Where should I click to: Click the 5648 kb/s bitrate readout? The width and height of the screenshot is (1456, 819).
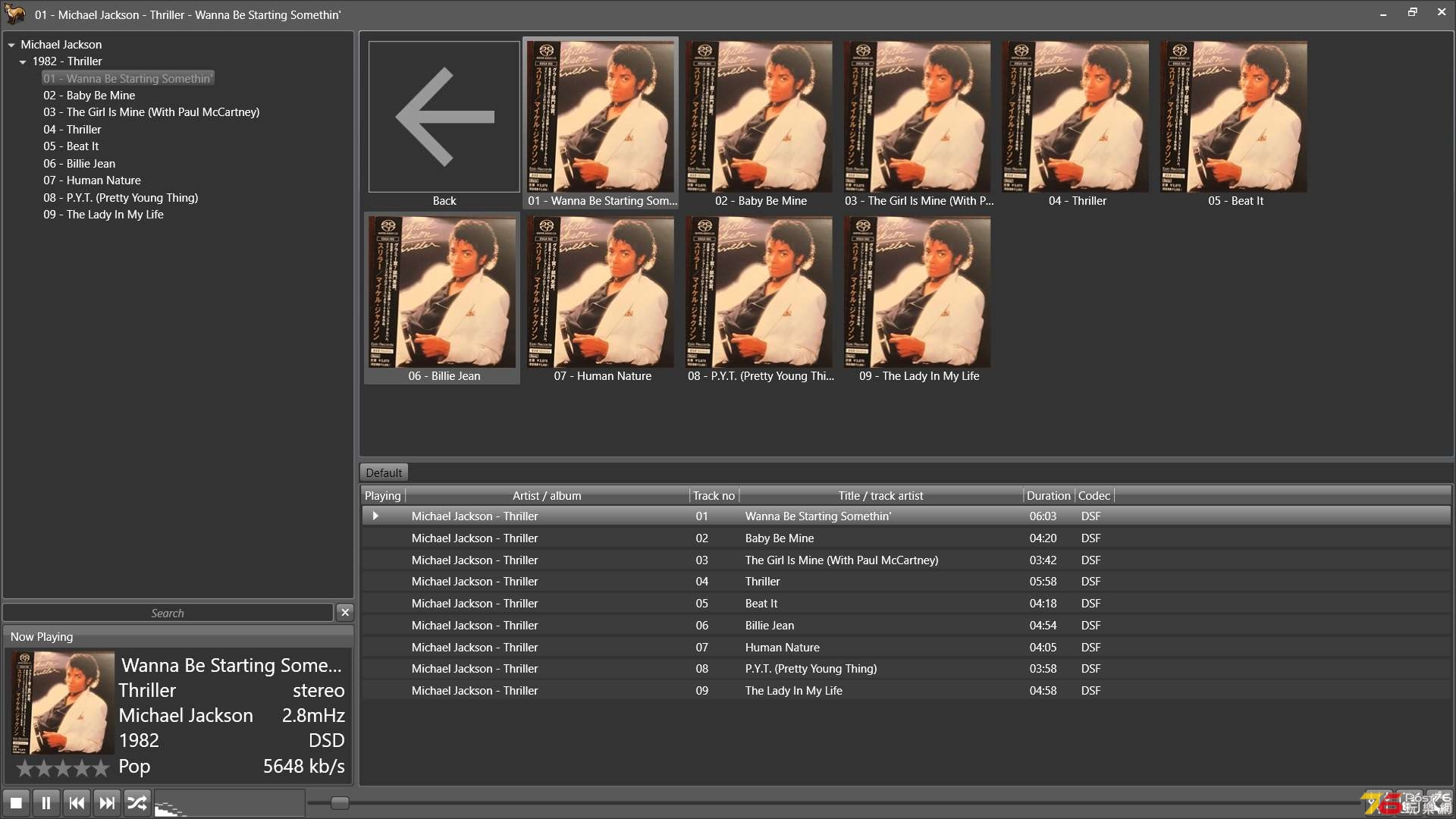coord(303,766)
